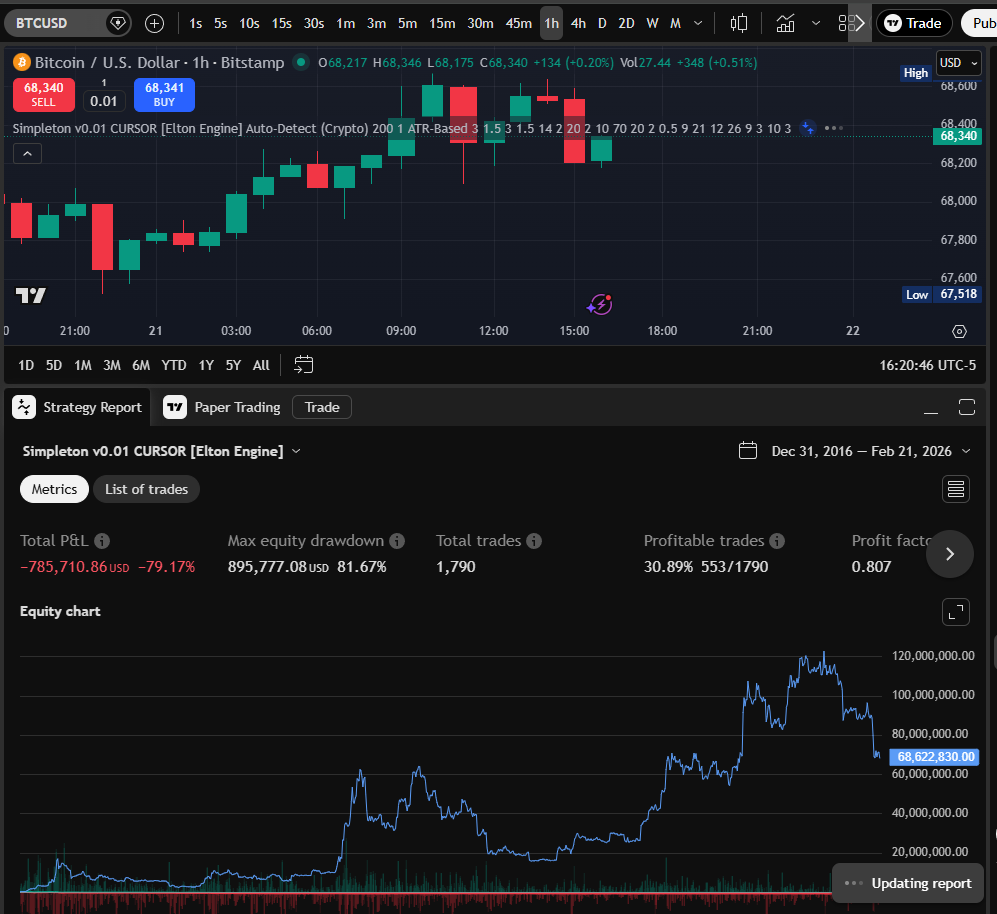Open the Indicators panel icon
Screen dimensions: 997x914
(x=786, y=22)
